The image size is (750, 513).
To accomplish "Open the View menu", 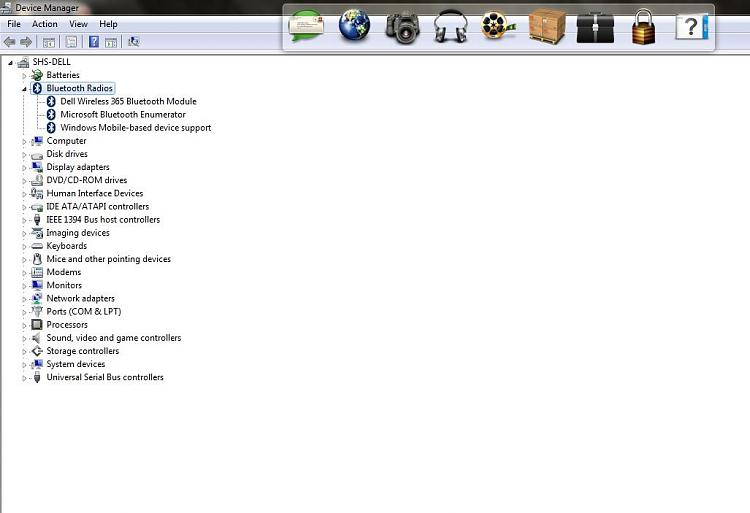I will pos(78,24).
